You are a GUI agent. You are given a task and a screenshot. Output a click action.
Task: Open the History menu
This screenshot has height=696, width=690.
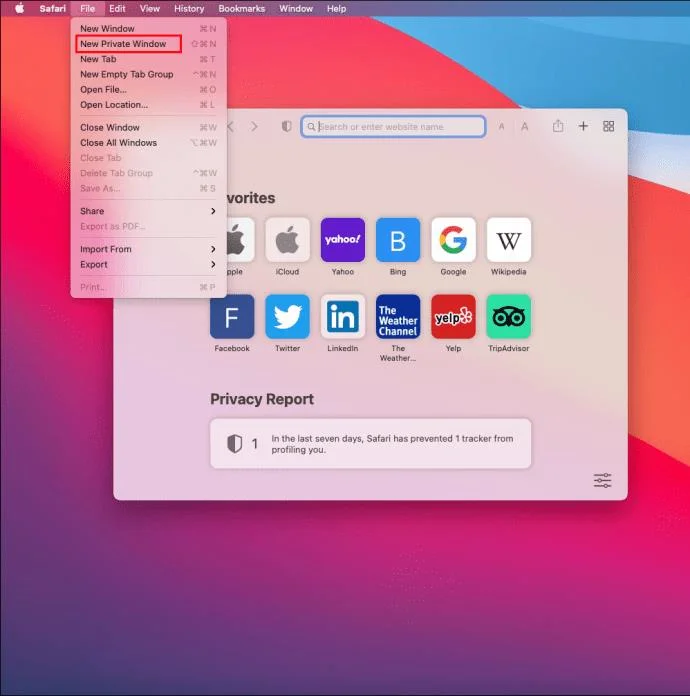(189, 8)
